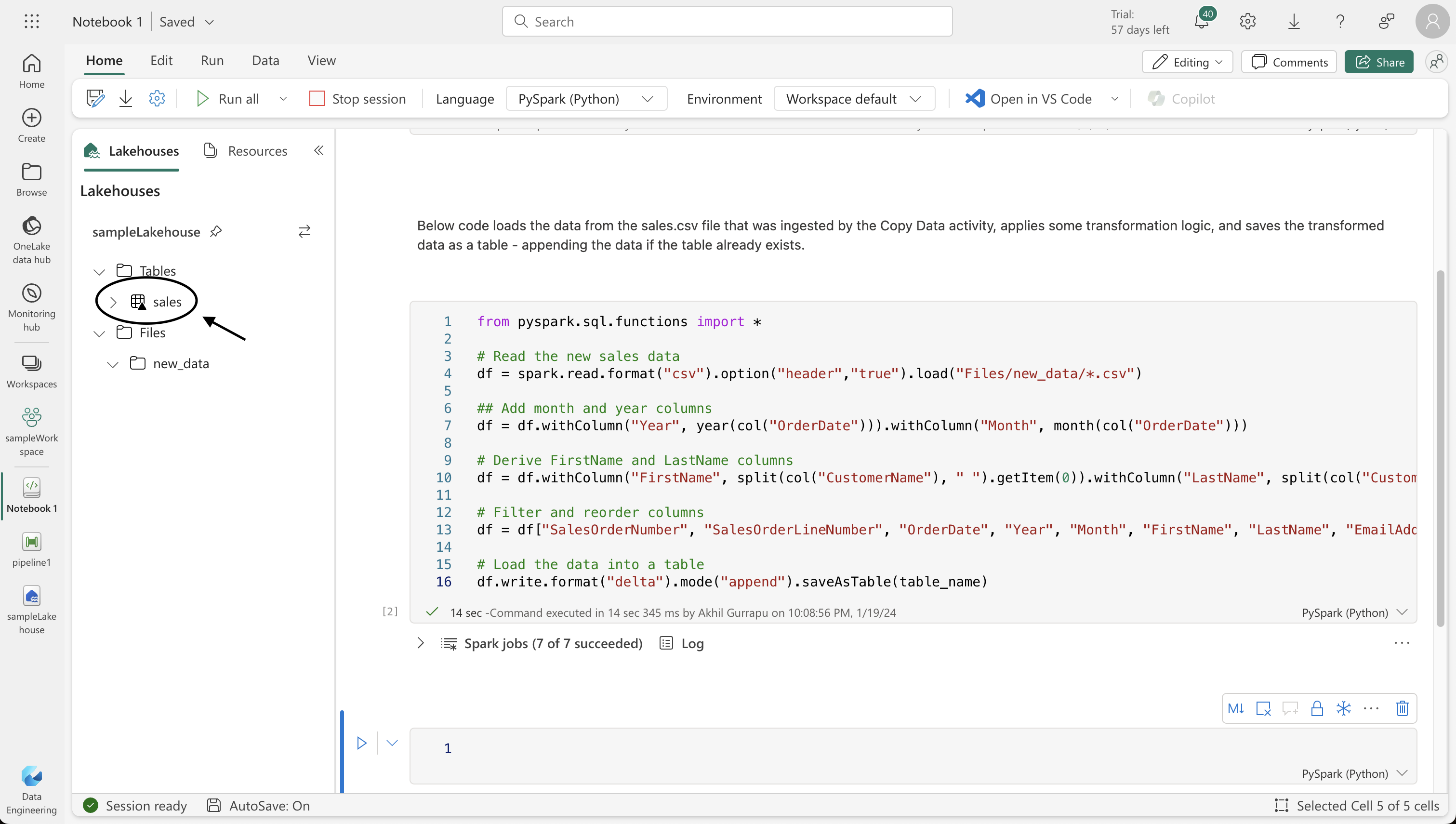Expand the Spark jobs details
This screenshot has height=824, width=1456.
[420, 643]
